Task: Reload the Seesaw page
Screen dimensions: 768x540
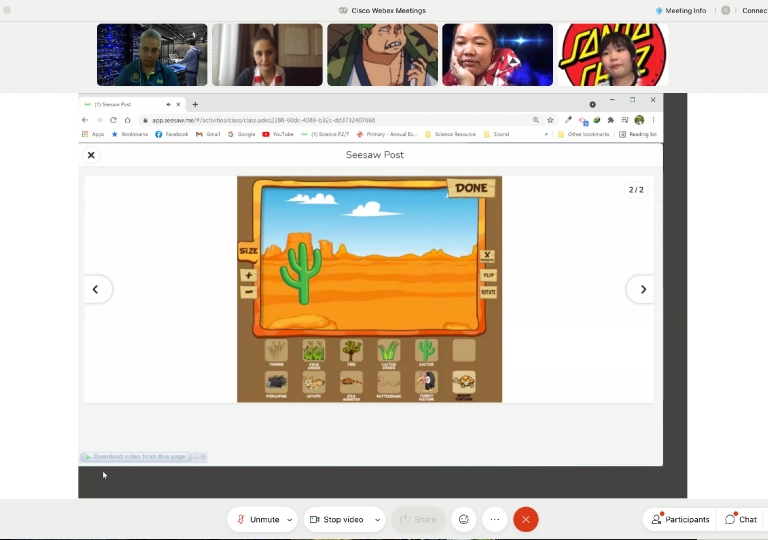Action: (x=113, y=120)
